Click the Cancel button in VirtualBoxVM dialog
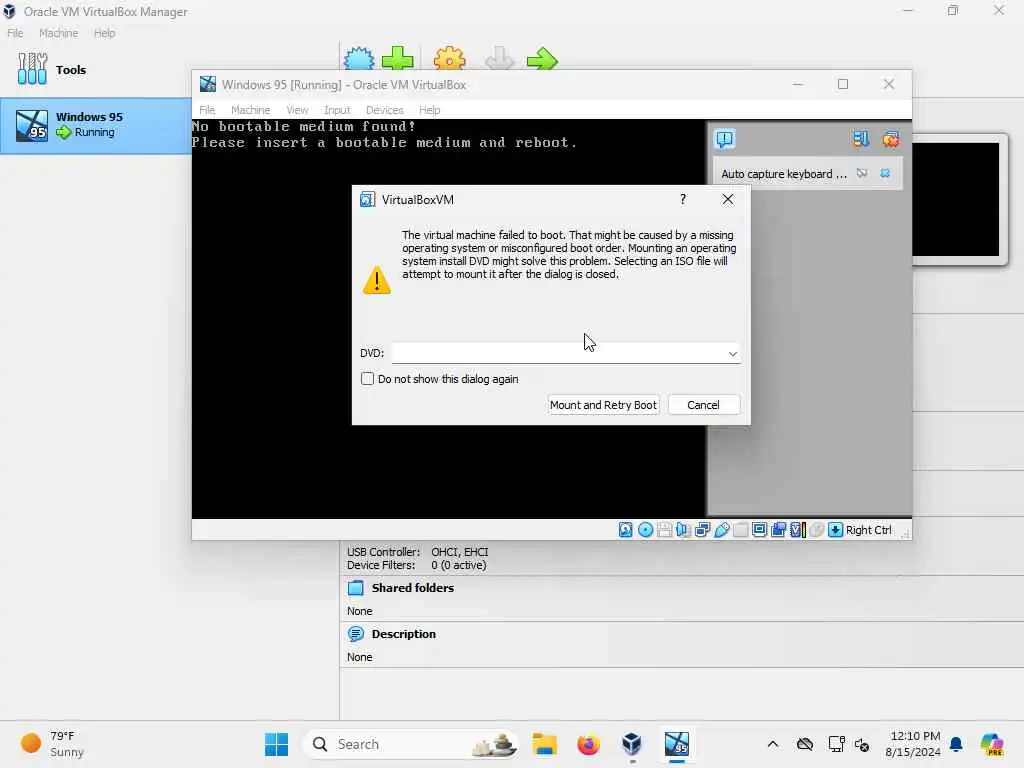1024x768 pixels. [703, 405]
